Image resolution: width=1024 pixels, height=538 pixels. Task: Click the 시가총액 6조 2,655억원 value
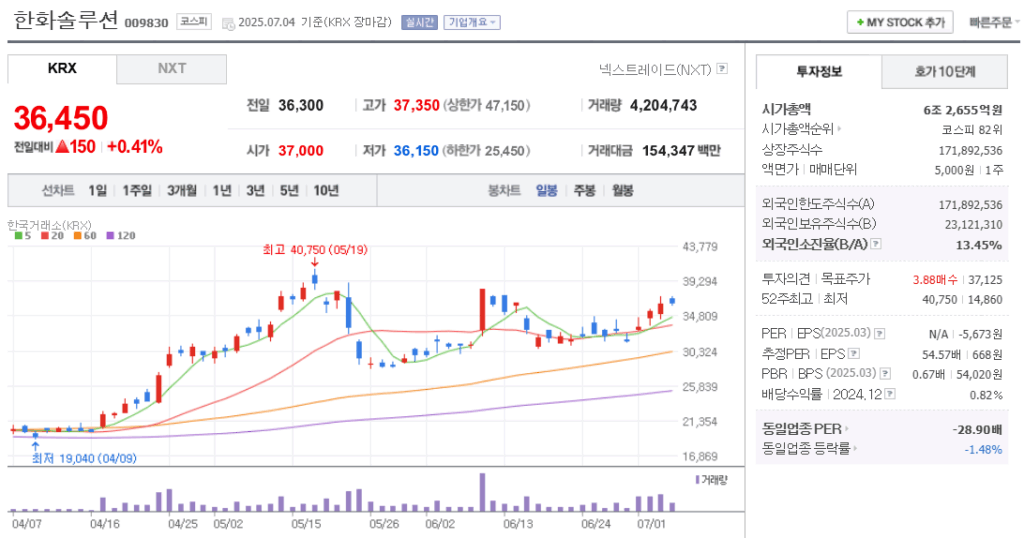point(963,110)
